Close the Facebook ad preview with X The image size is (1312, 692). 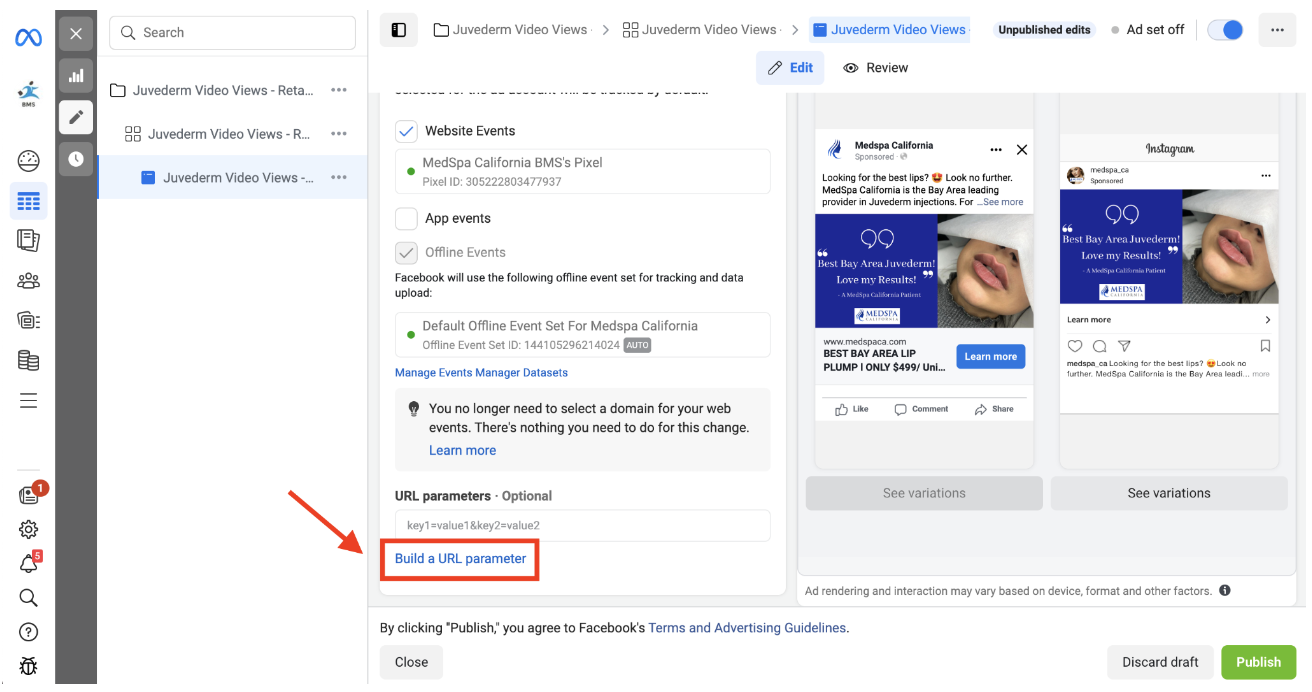(x=1021, y=150)
